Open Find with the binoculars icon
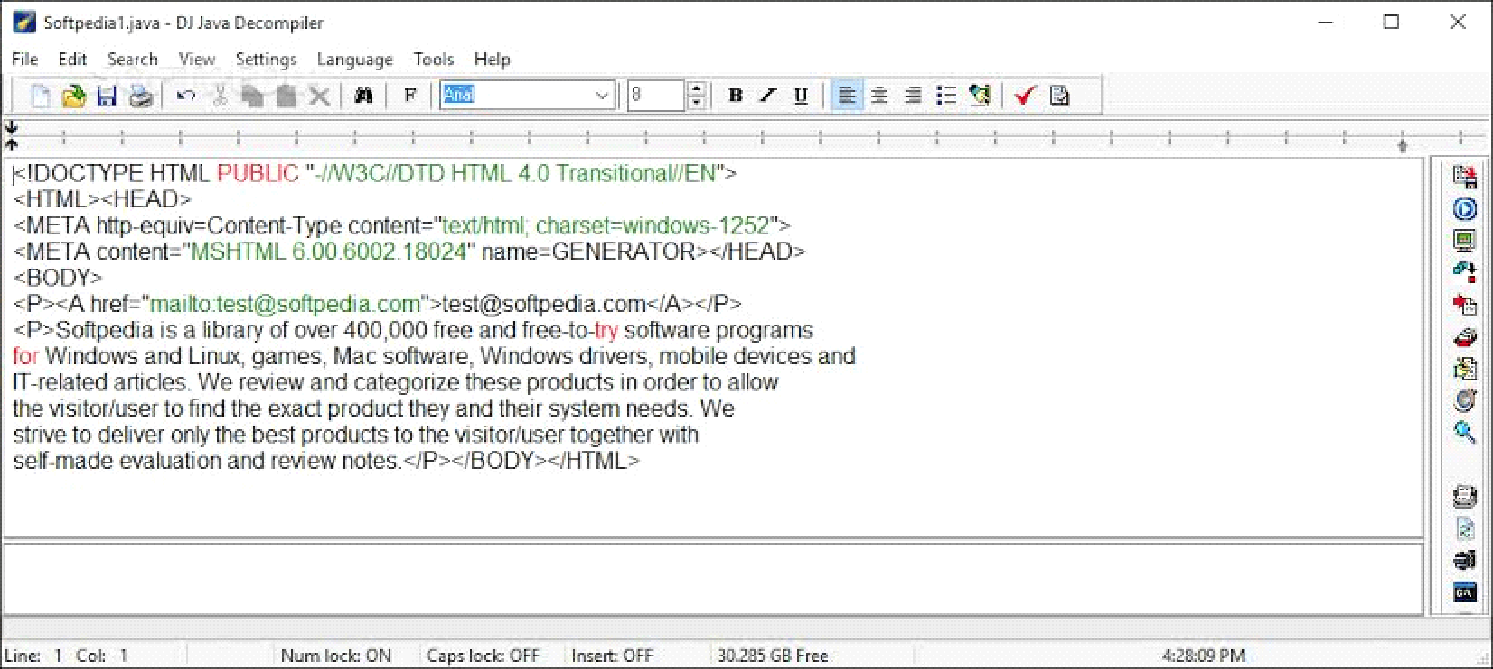The width and height of the screenshot is (1493, 669). coord(364,96)
